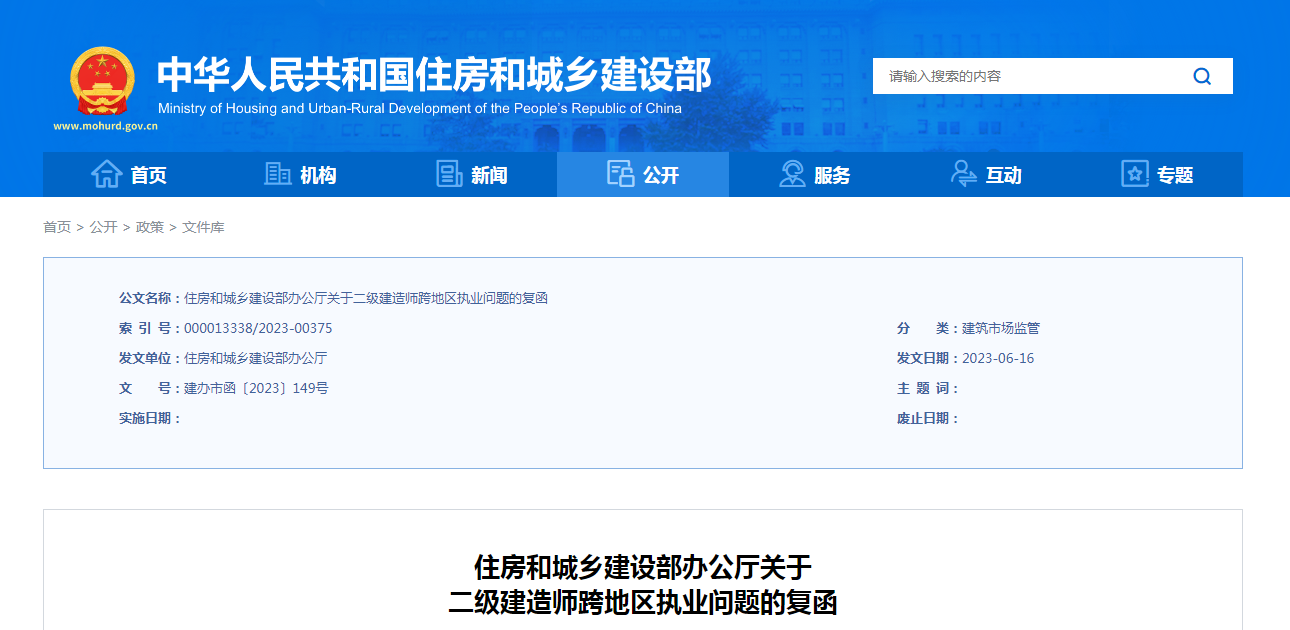Select the 服务 navigation tab
Image resolution: width=1290 pixels, height=630 pixels.
click(x=832, y=175)
